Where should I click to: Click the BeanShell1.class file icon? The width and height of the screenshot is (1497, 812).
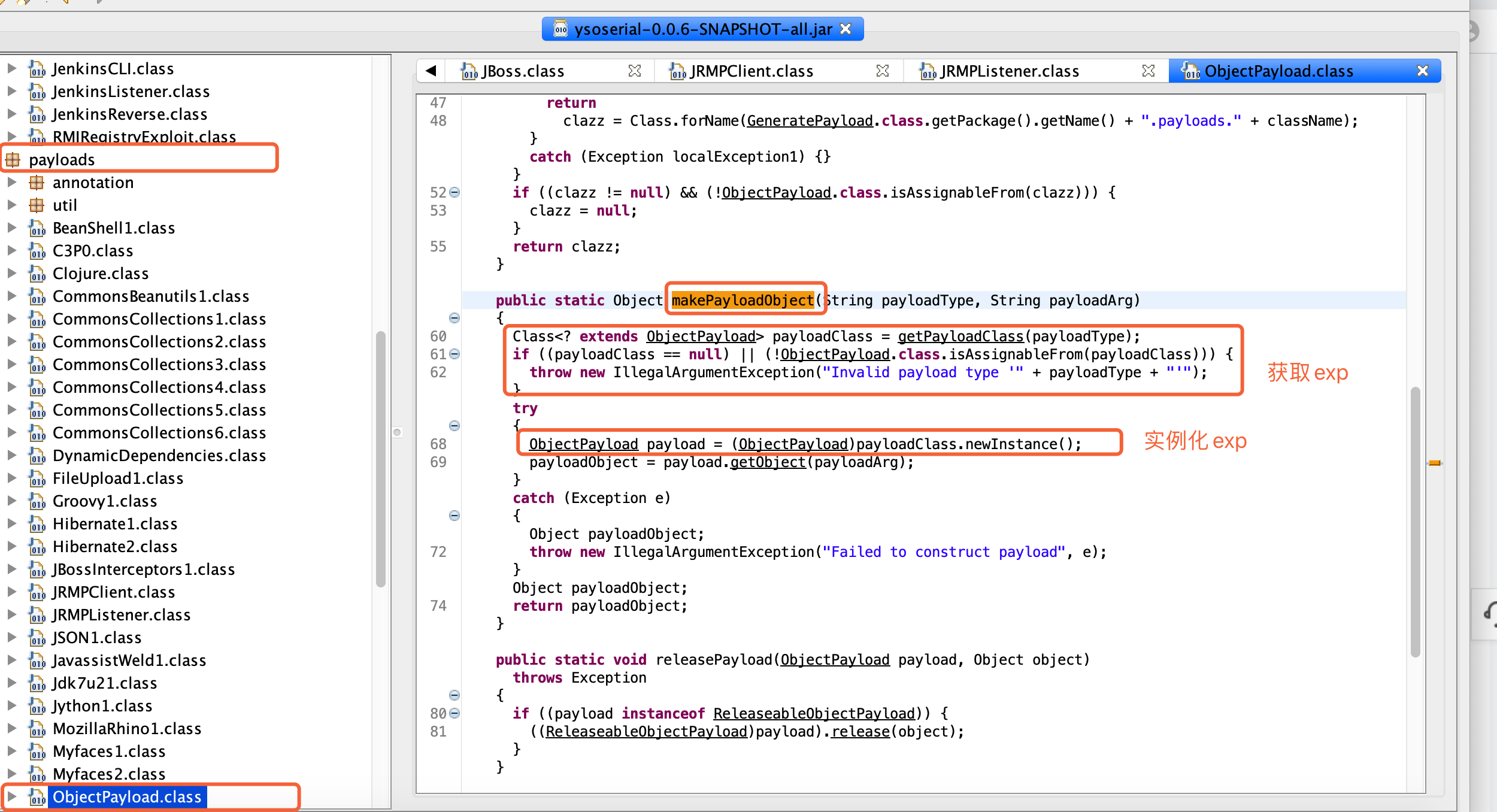pyautogui.click(x=38, y=228)
